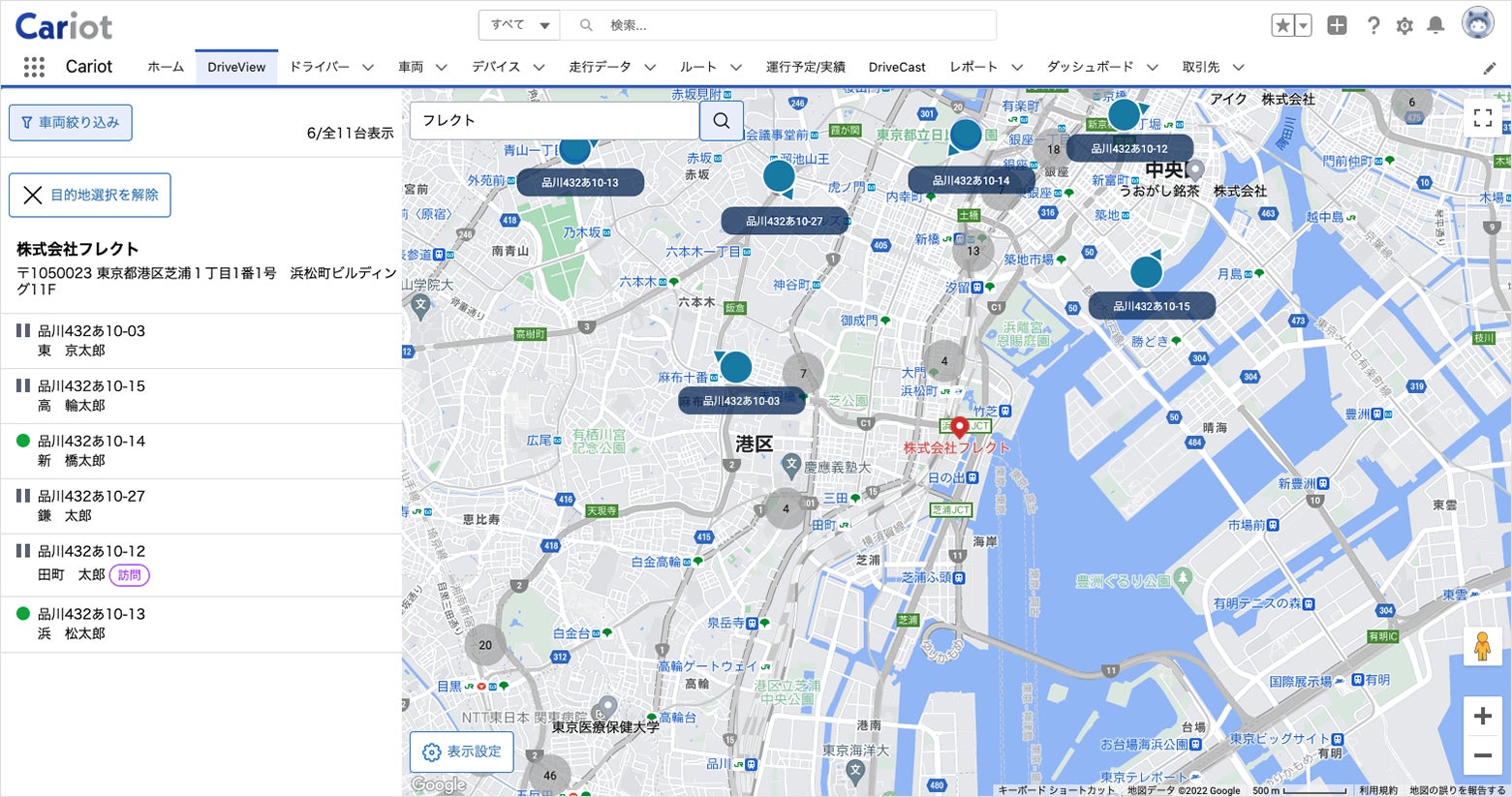
Task: Toggle fullscreen map view
Action: click(x=1482, y=118)
